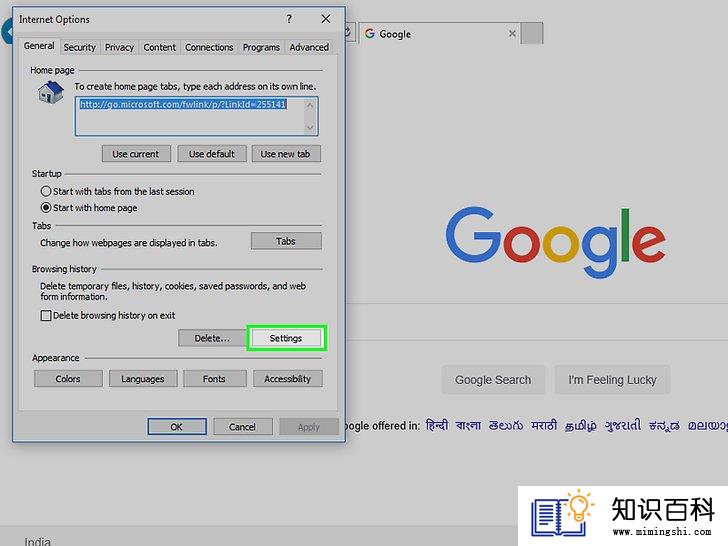Click the Google logo
Viewport: 728px width, 546px height.
point(556,241)
